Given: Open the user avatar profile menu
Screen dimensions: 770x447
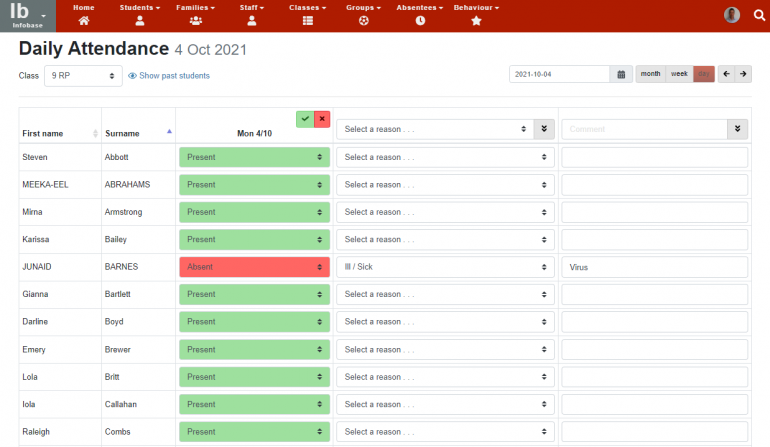Looking at the screenshot, I should tap(732, 14).
